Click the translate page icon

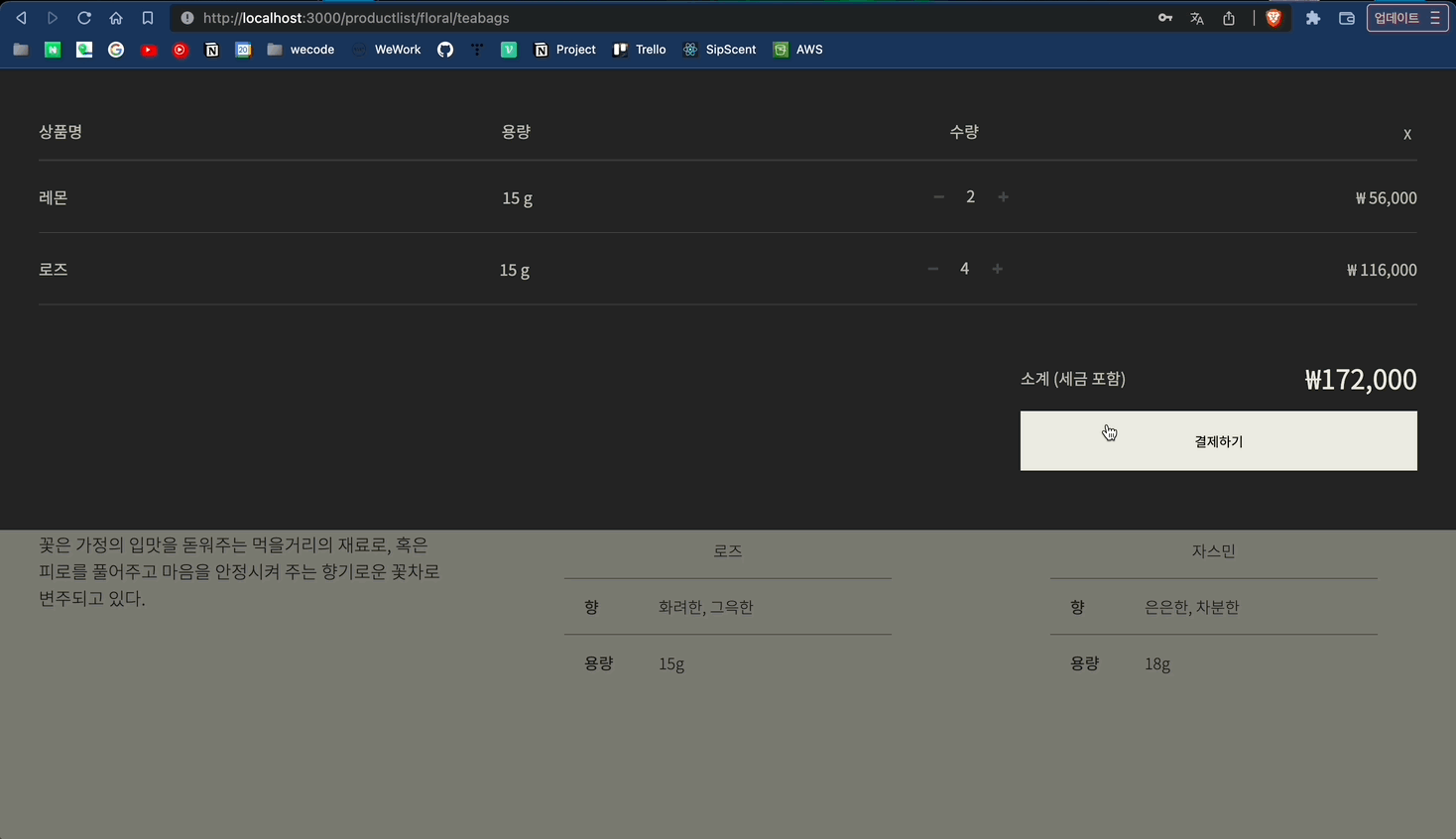pyautogui.click(x=1196, y=17)
